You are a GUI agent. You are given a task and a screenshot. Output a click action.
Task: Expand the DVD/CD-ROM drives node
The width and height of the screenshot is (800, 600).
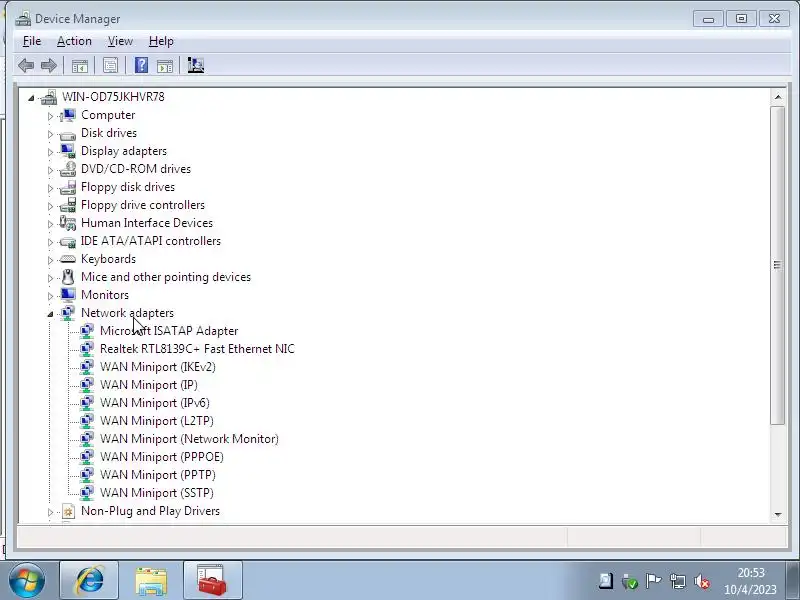(50, 170)
